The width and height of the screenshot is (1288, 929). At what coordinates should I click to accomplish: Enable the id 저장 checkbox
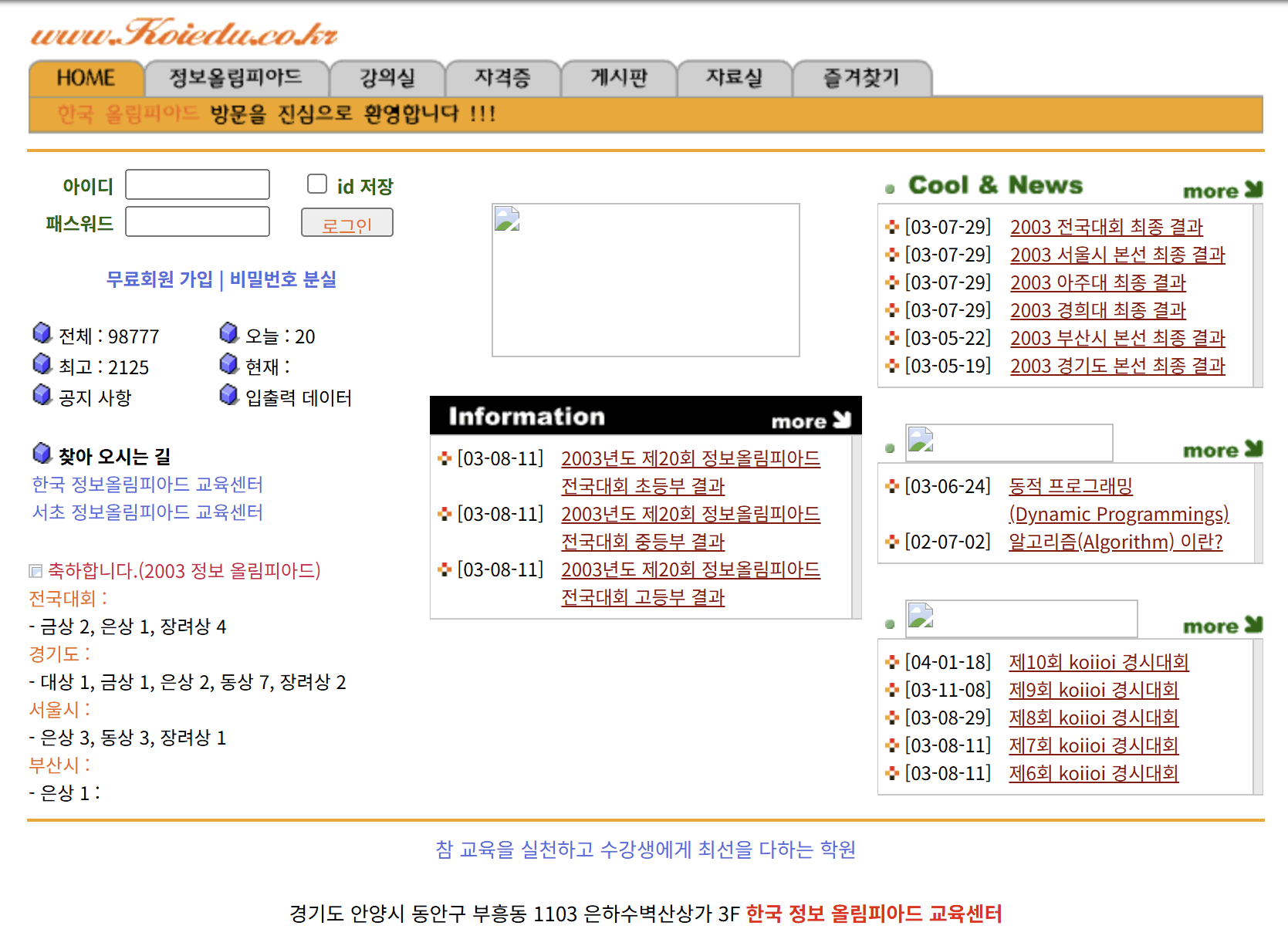[x=317, y=184]
